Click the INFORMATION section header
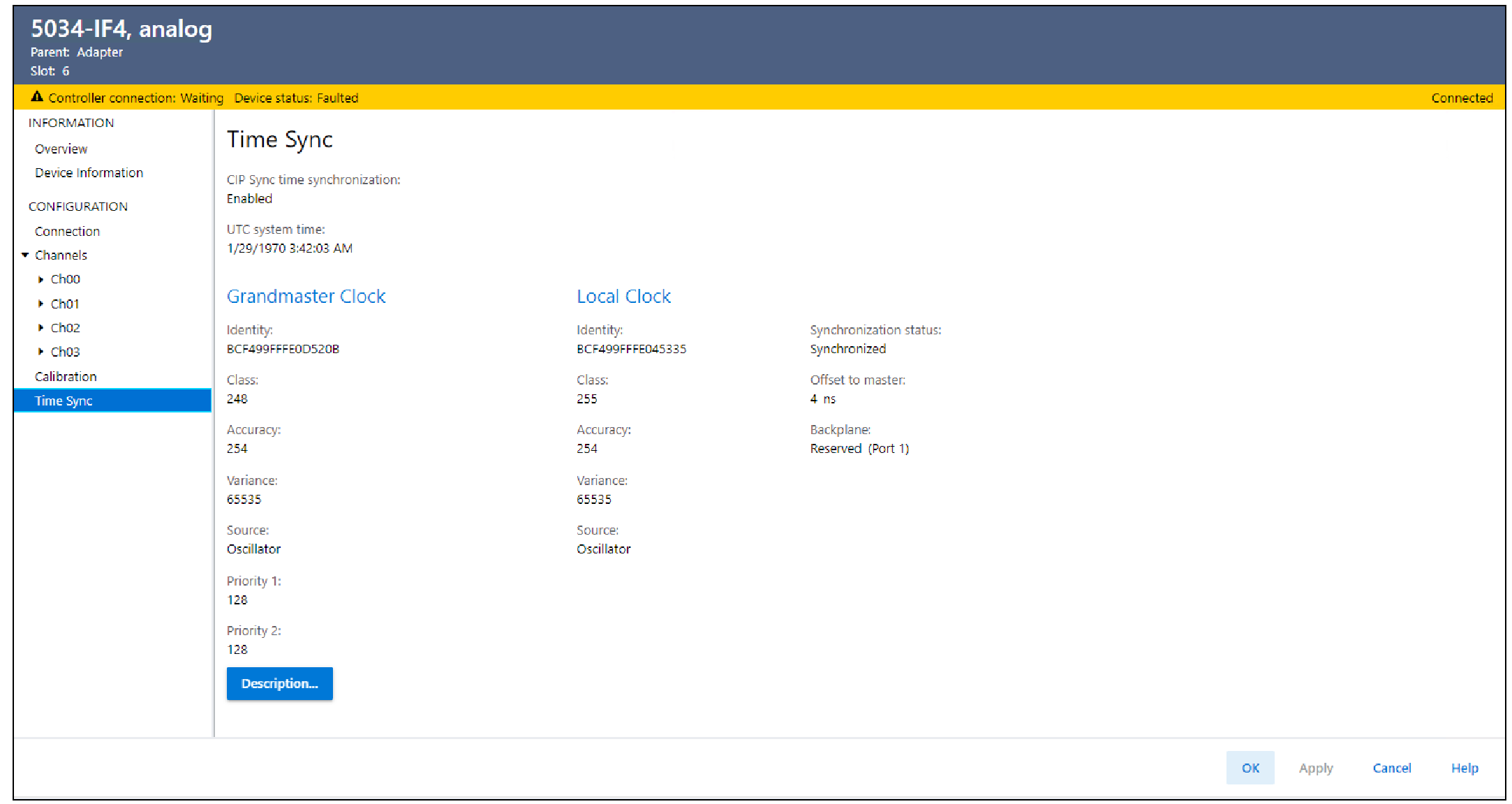The image size is (1512, 804). (71, 123)
